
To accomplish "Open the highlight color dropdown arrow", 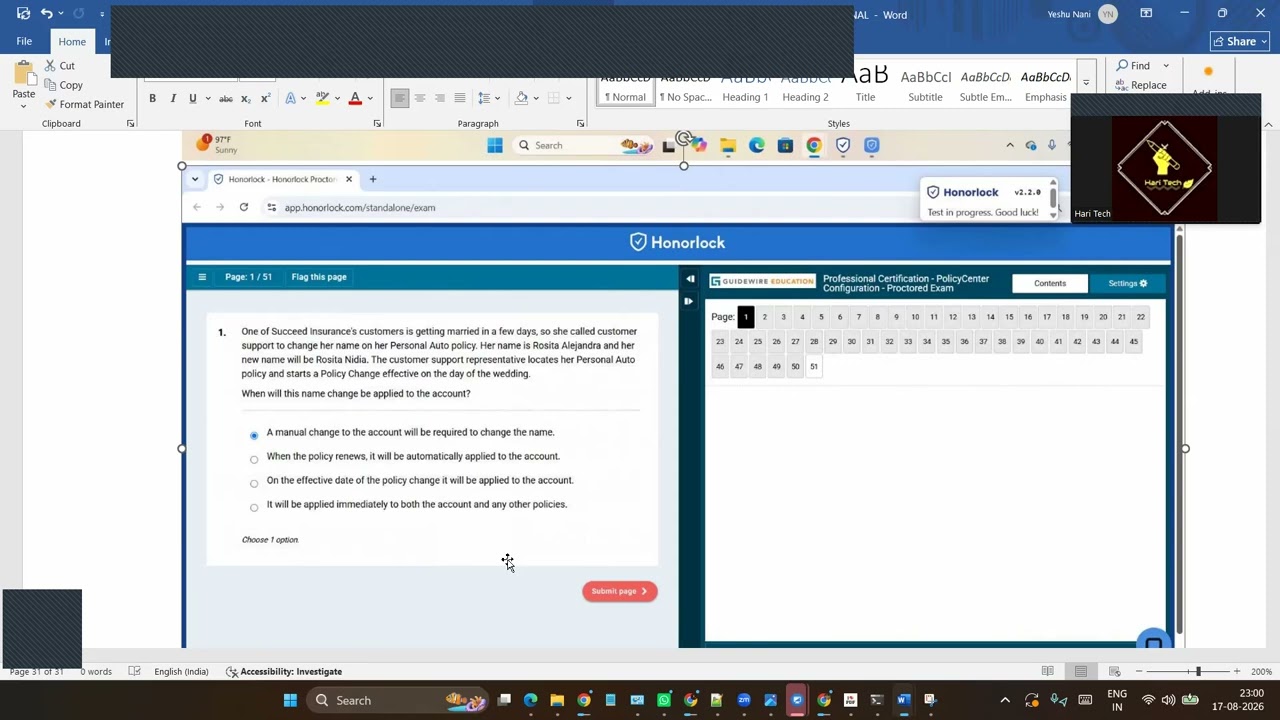I will 337,98.
